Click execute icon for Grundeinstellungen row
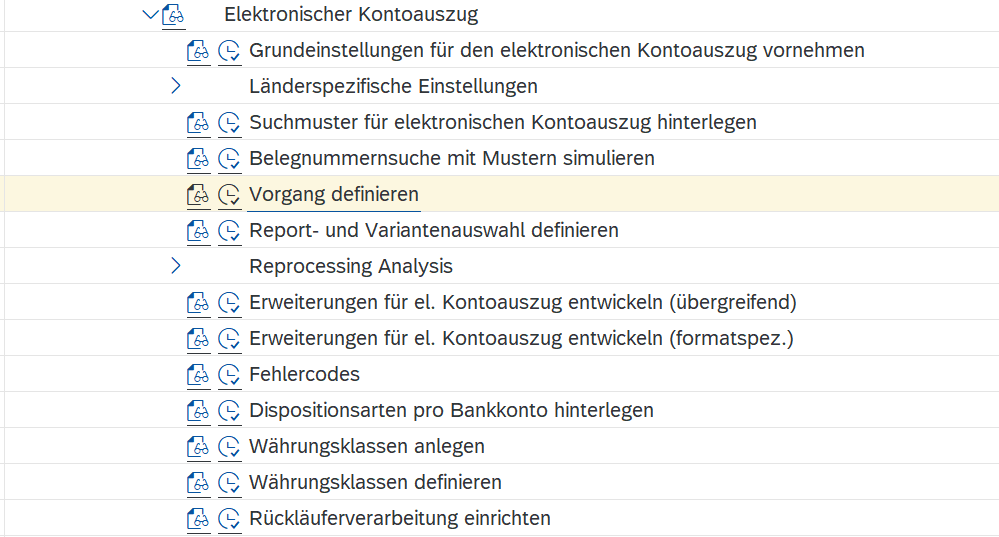The image size is (999, 537). [229, 50]
